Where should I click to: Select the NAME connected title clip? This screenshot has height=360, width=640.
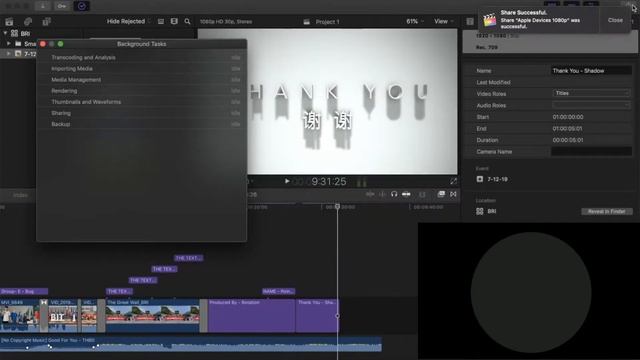278,291
